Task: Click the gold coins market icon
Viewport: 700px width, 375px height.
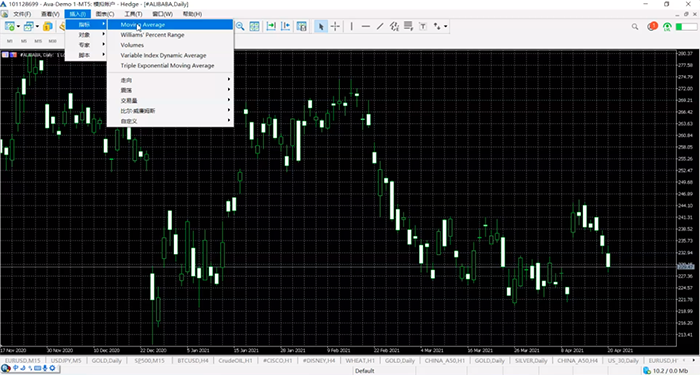Action: coord(47,27)
